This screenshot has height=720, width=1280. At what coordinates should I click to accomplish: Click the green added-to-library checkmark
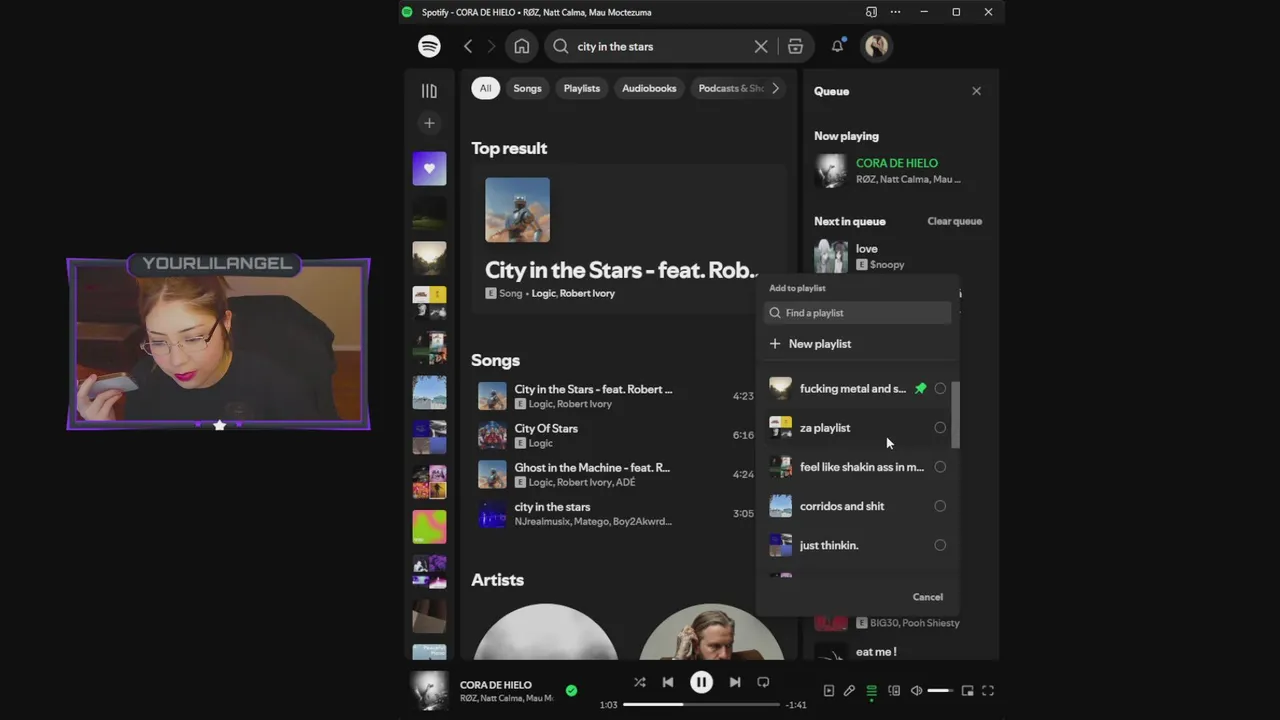(x=571, y=690)
